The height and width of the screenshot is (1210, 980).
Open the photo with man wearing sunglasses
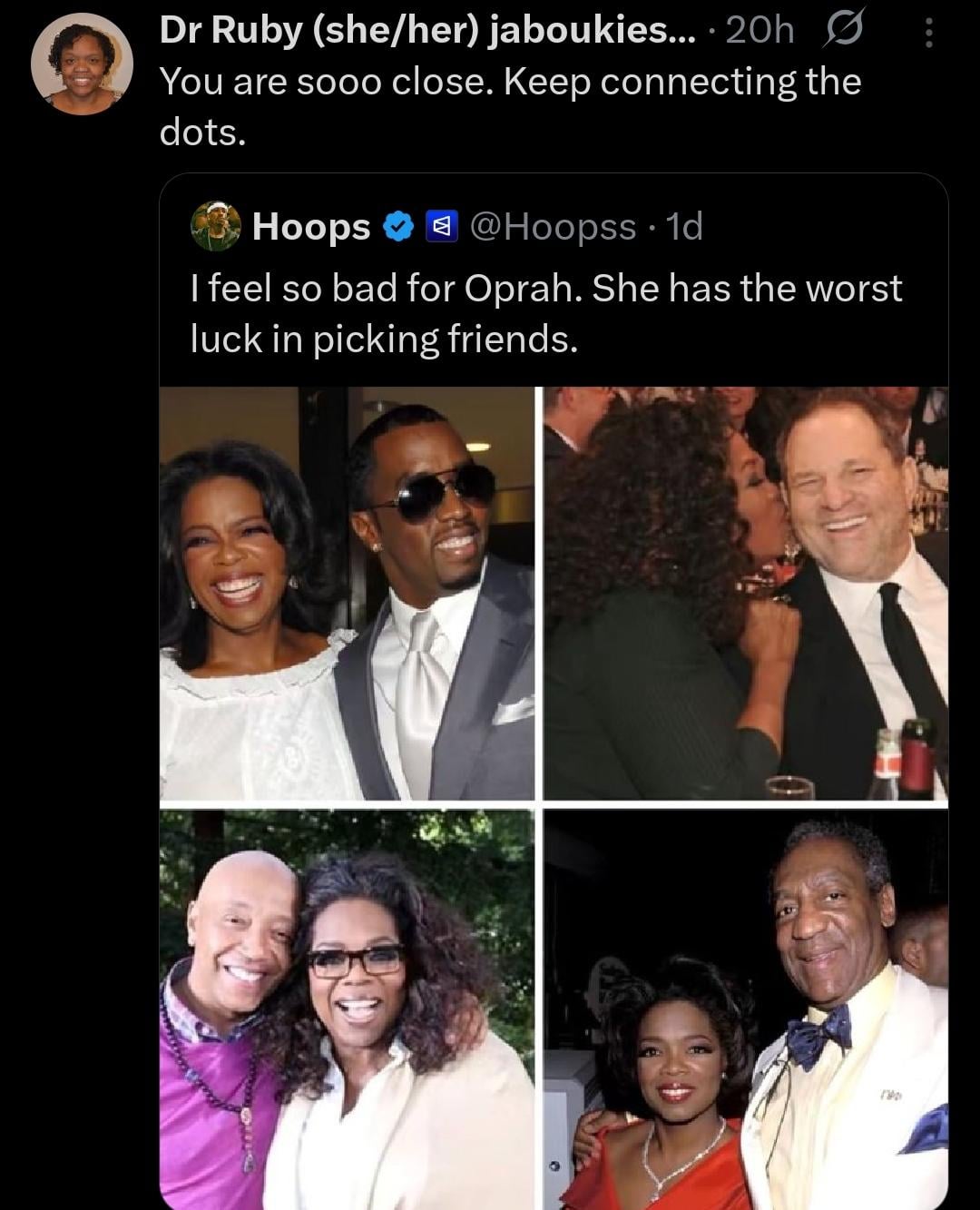tap(347, 594)
